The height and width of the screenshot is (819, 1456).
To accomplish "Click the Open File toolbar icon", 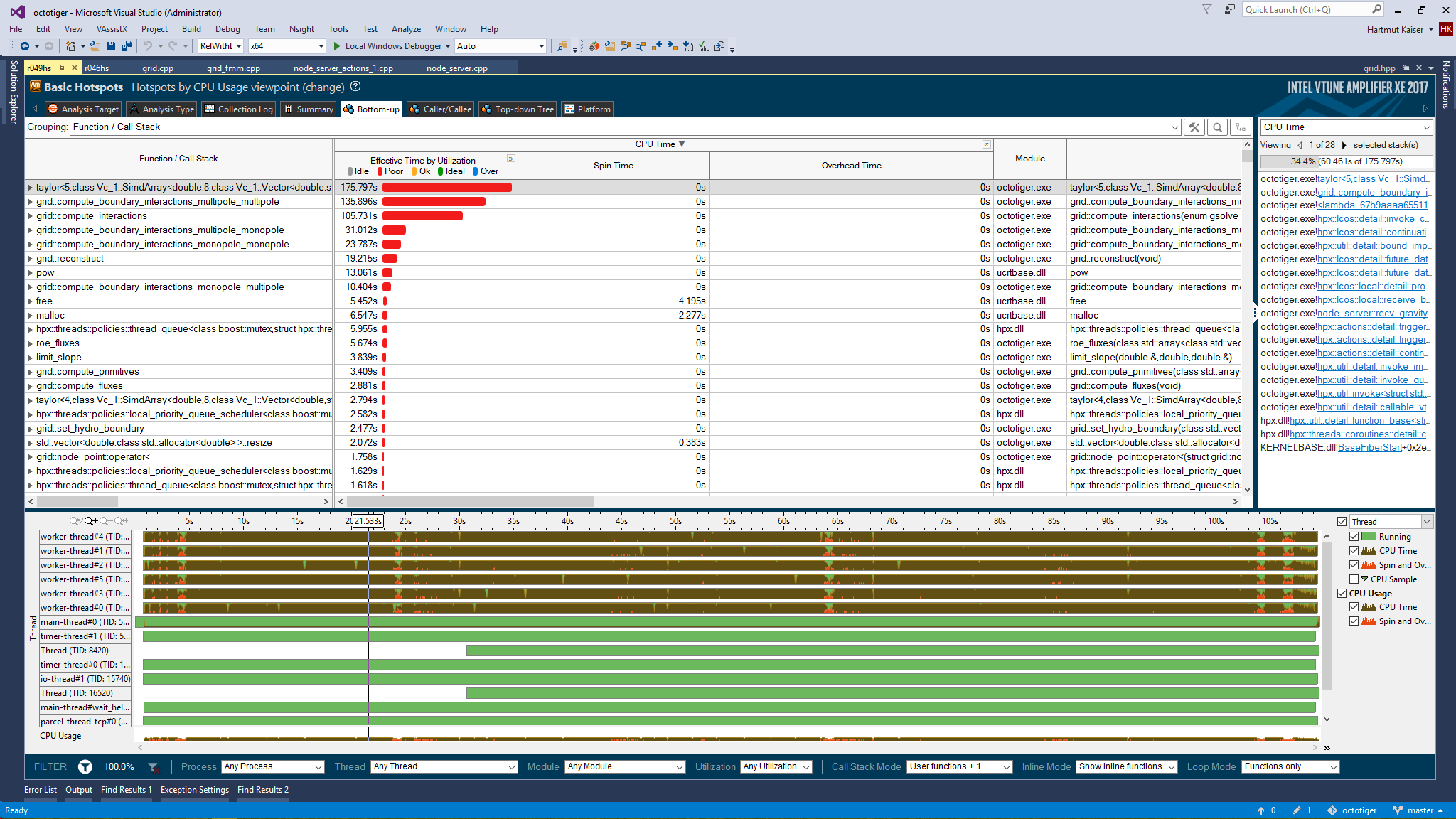I will [x=95, y=46].
